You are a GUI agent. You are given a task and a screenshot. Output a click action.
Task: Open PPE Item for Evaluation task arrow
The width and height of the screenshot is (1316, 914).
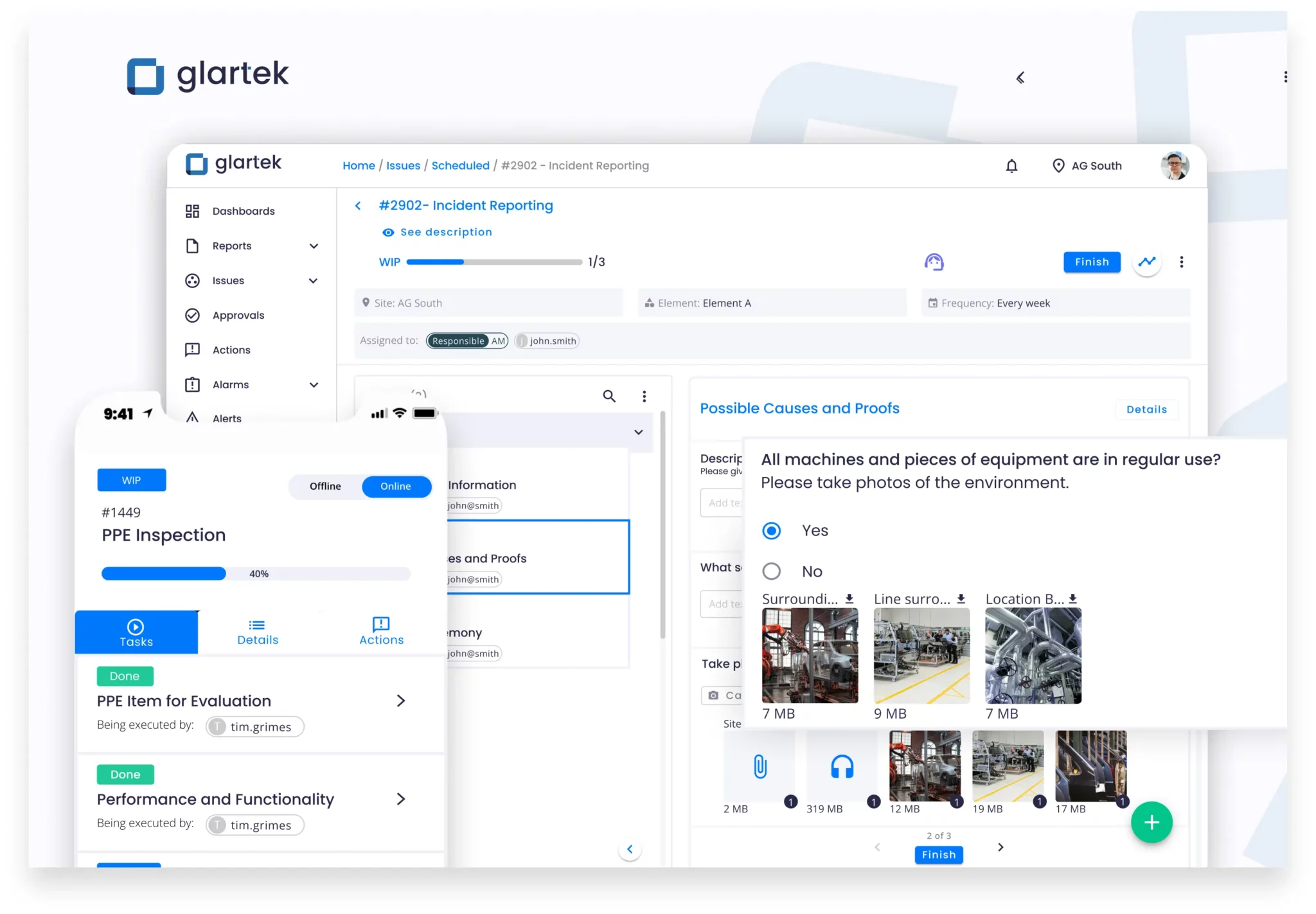point(401,701)
